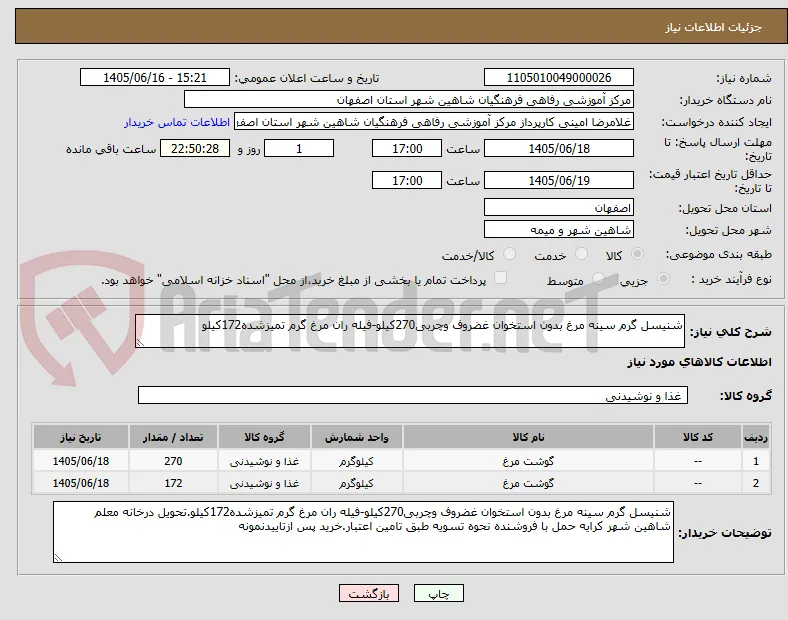Screen dimensions: 788x620
Task: Select the کالا radio button
Action: pos(637,254)
